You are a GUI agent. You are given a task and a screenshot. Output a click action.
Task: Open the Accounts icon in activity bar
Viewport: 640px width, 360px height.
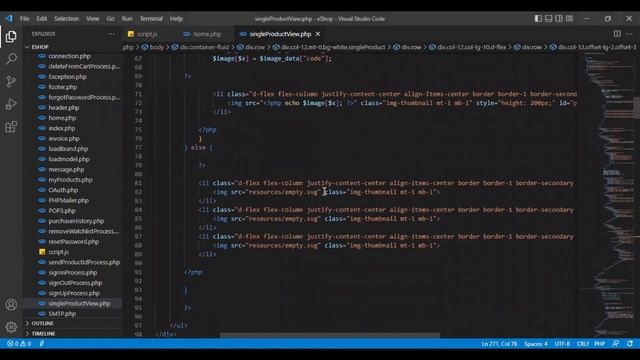click(x=11, y=304)
